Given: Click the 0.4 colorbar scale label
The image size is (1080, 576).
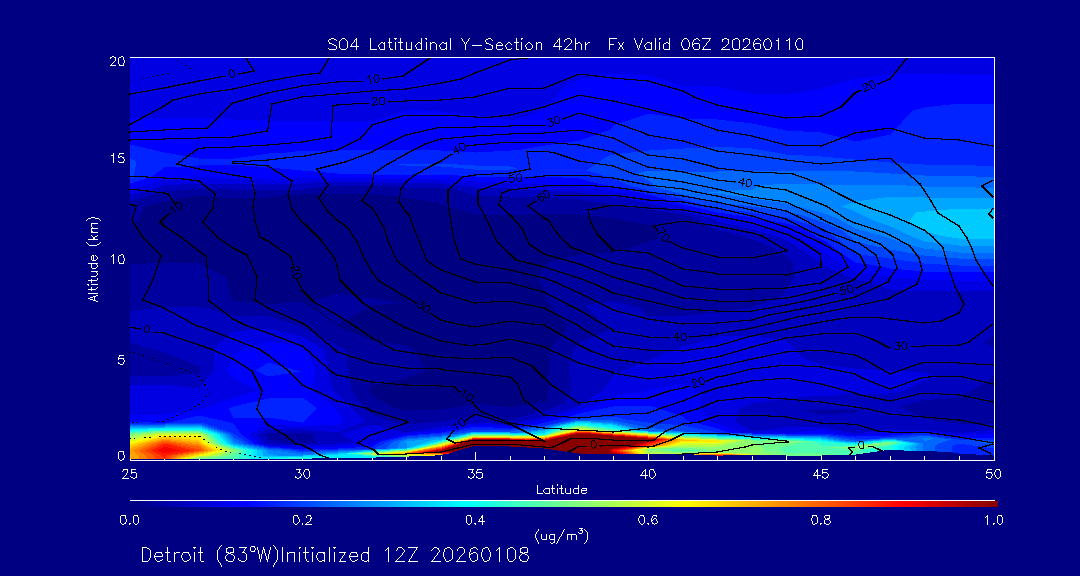Looking at the screenshot, I should coord(475,520).
